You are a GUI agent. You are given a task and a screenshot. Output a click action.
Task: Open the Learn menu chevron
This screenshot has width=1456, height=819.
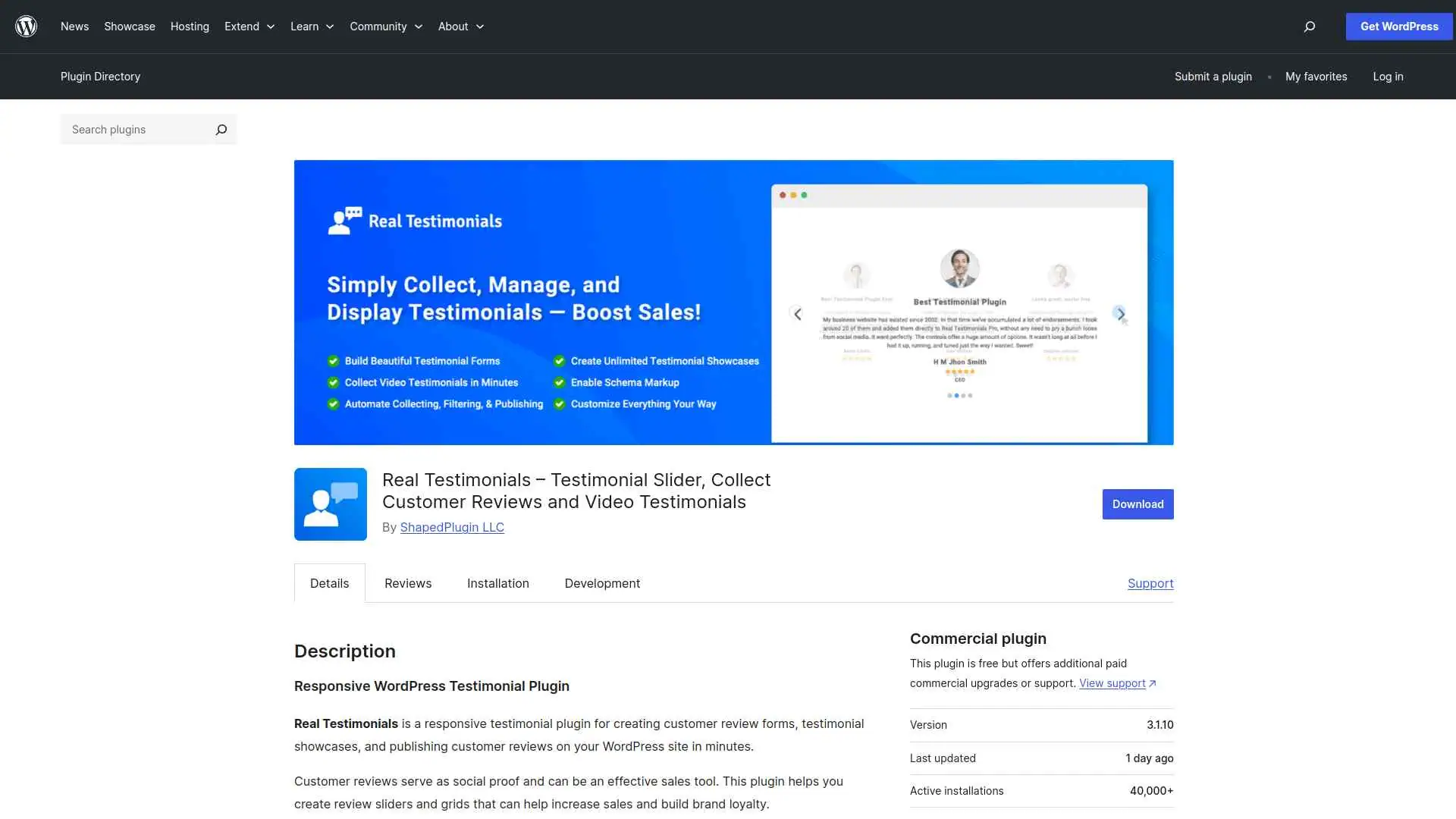[x=329, y=27]
